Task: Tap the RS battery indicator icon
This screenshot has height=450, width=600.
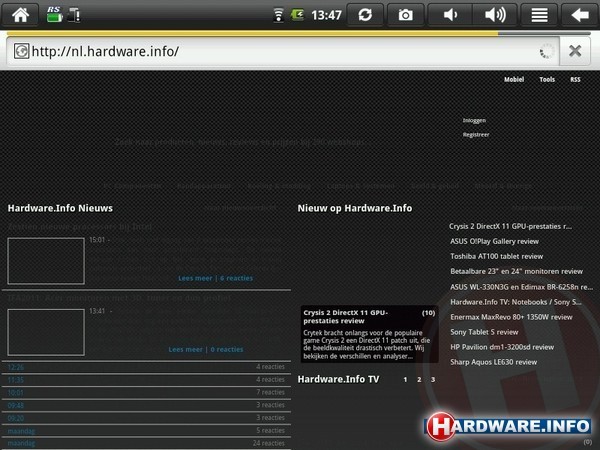Action: tap(54, 15)
